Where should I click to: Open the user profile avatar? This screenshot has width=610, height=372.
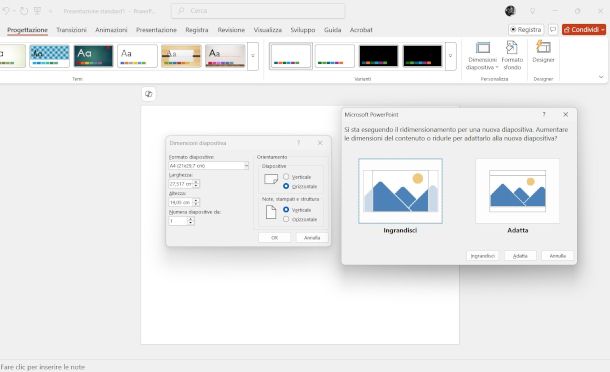[x=510, y=11]
